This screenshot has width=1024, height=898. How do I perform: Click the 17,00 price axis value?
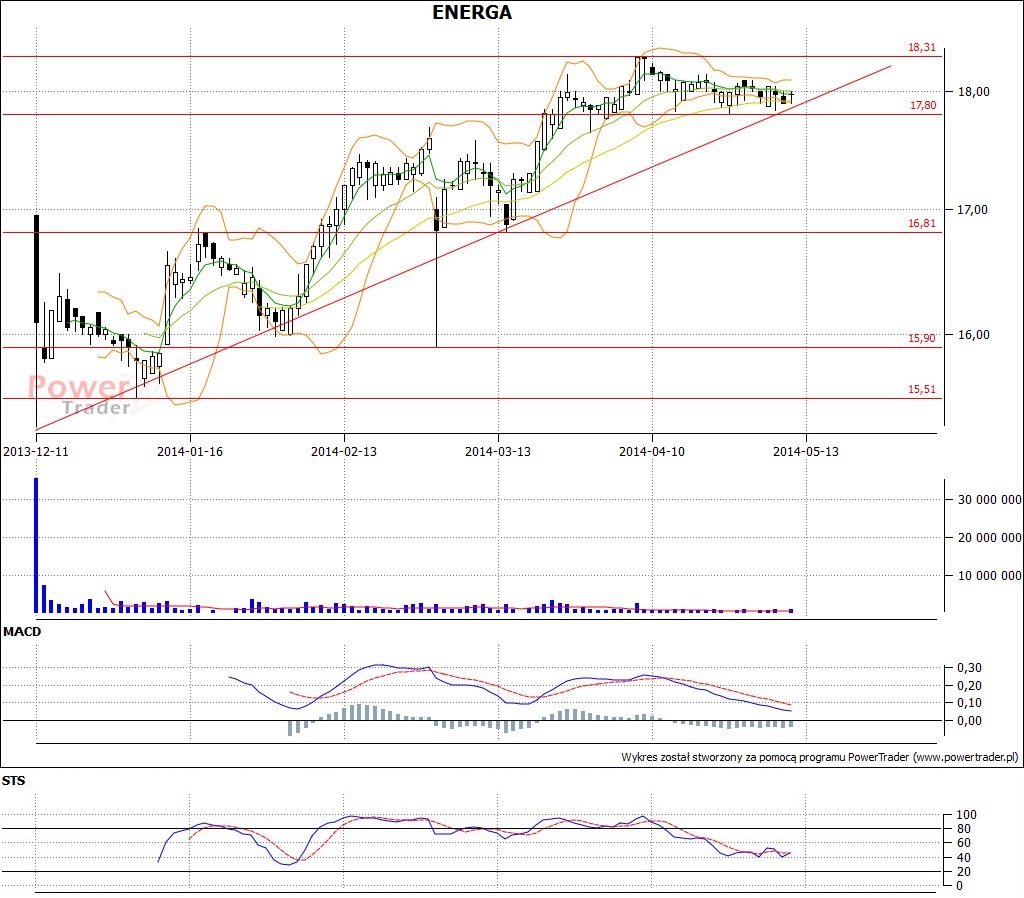pos(973,210)
